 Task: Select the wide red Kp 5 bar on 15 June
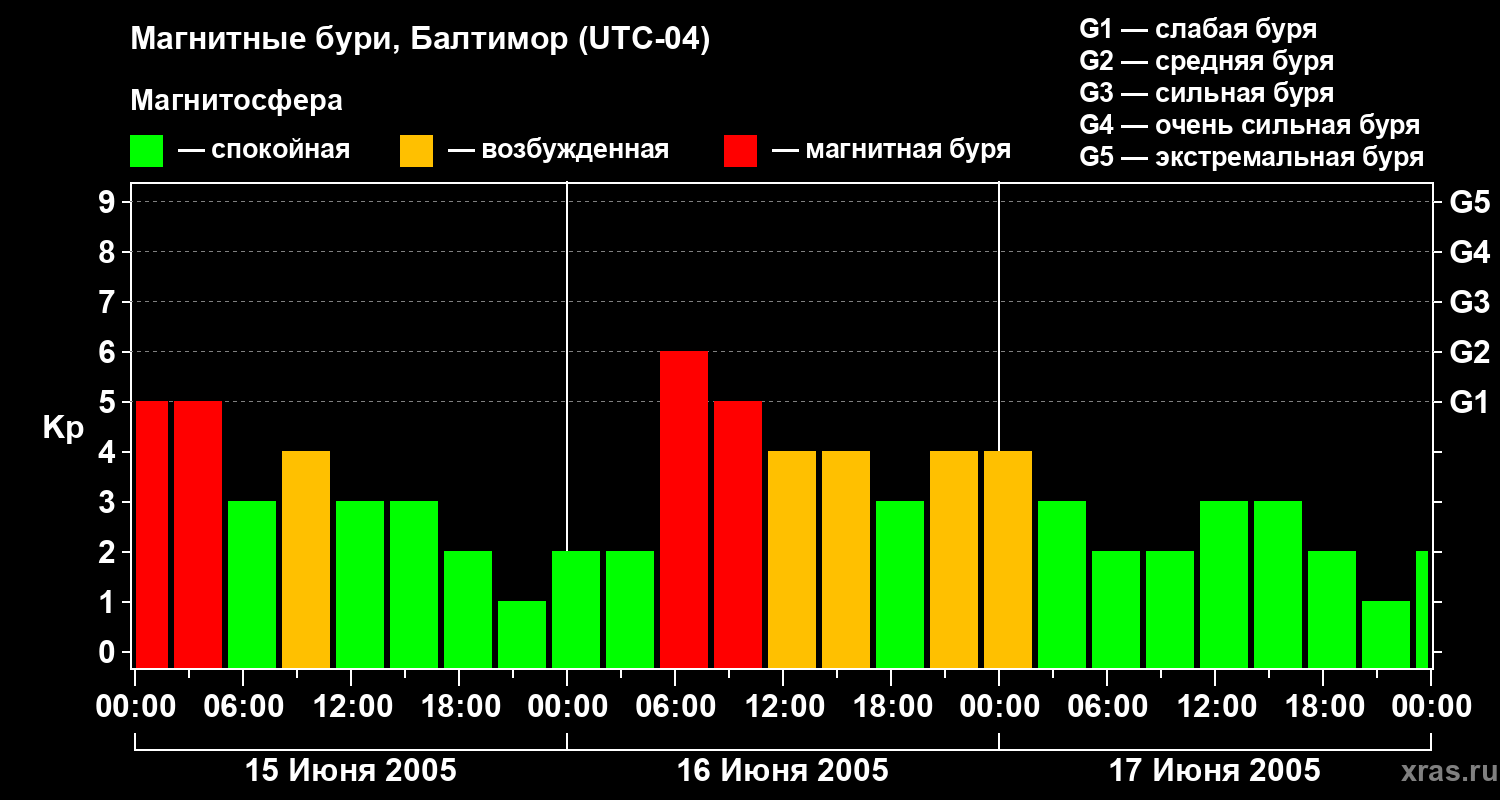(x=198, y=535)
